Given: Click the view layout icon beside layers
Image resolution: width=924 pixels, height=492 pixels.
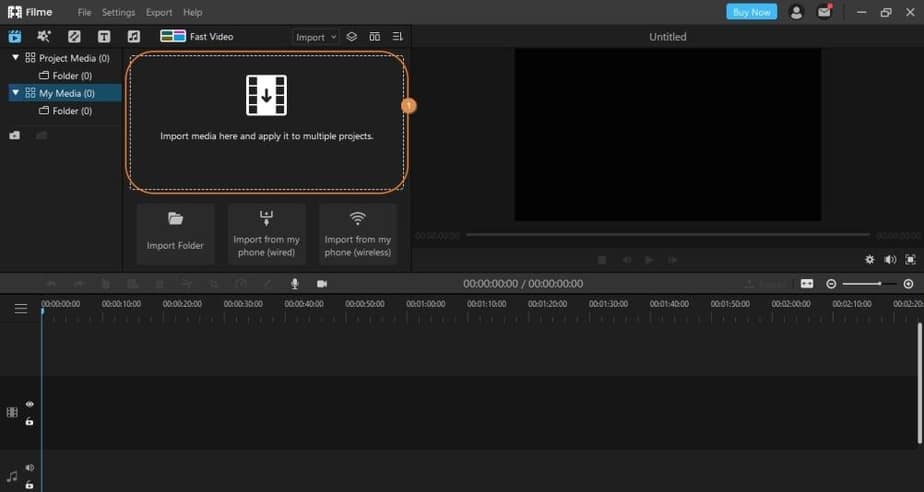Looking at the screenshot, I should point(375,37).
